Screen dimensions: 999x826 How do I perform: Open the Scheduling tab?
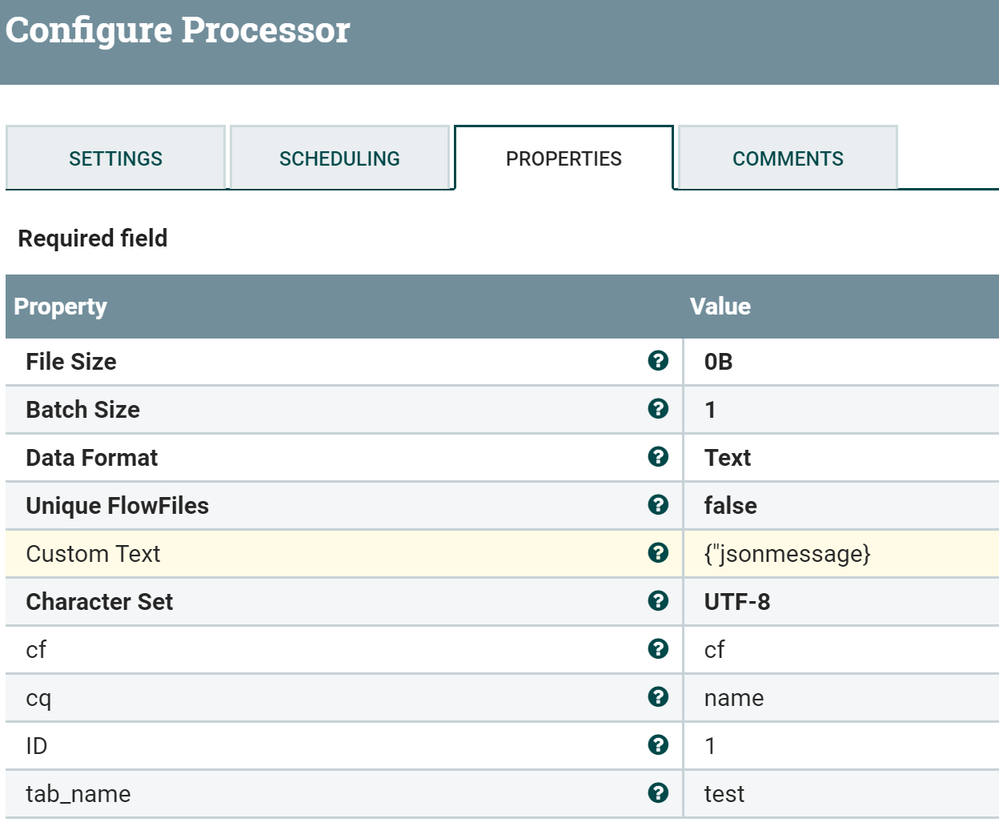[340, 158]
